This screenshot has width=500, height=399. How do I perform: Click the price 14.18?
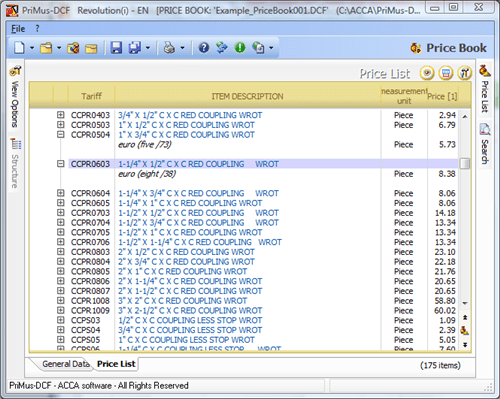445,213
